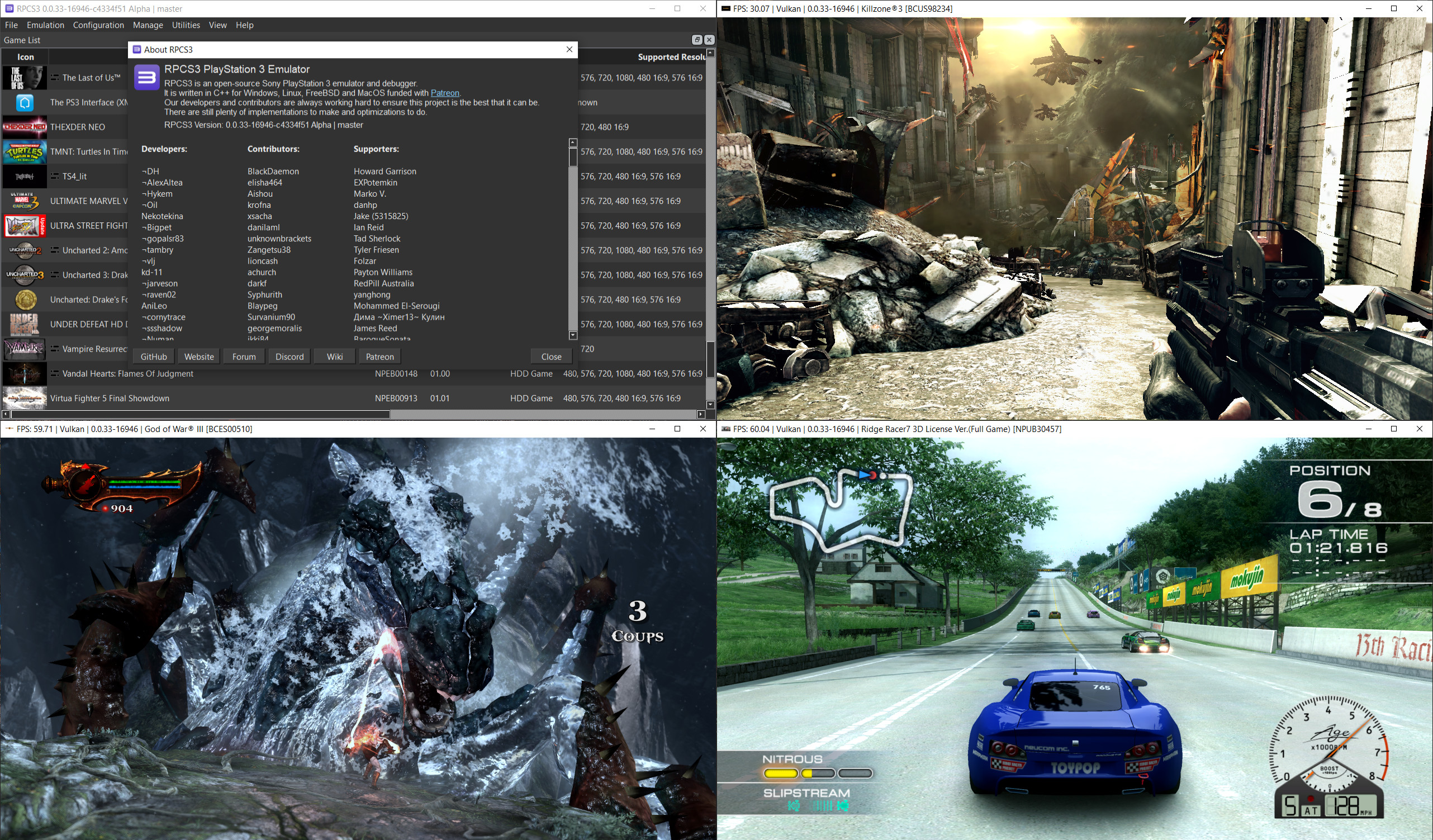Select the Ultimate Marvel vs Capcom 3 icon
The image size is (1433, 840).
[25, 201]
